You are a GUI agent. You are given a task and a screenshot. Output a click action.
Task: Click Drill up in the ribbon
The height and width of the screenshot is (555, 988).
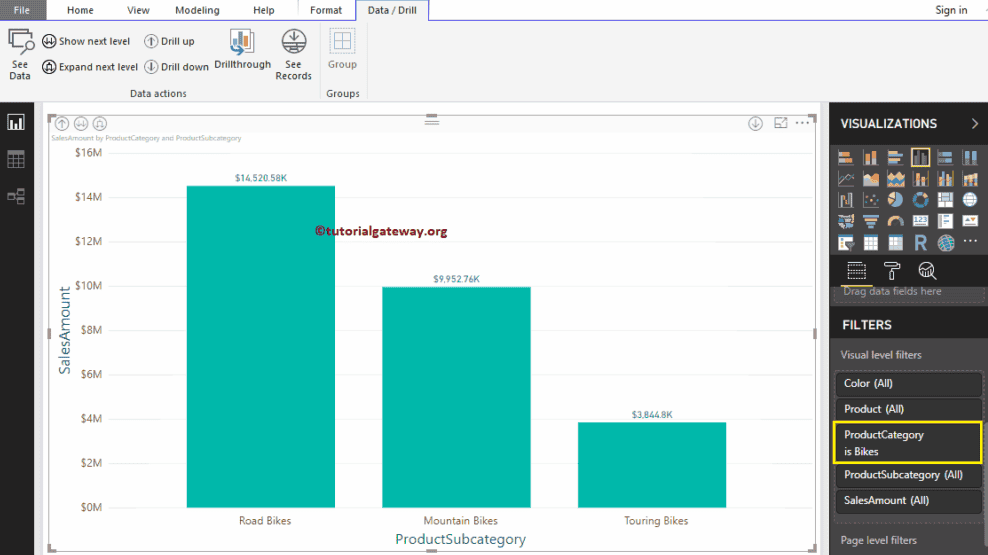(169, 41)
